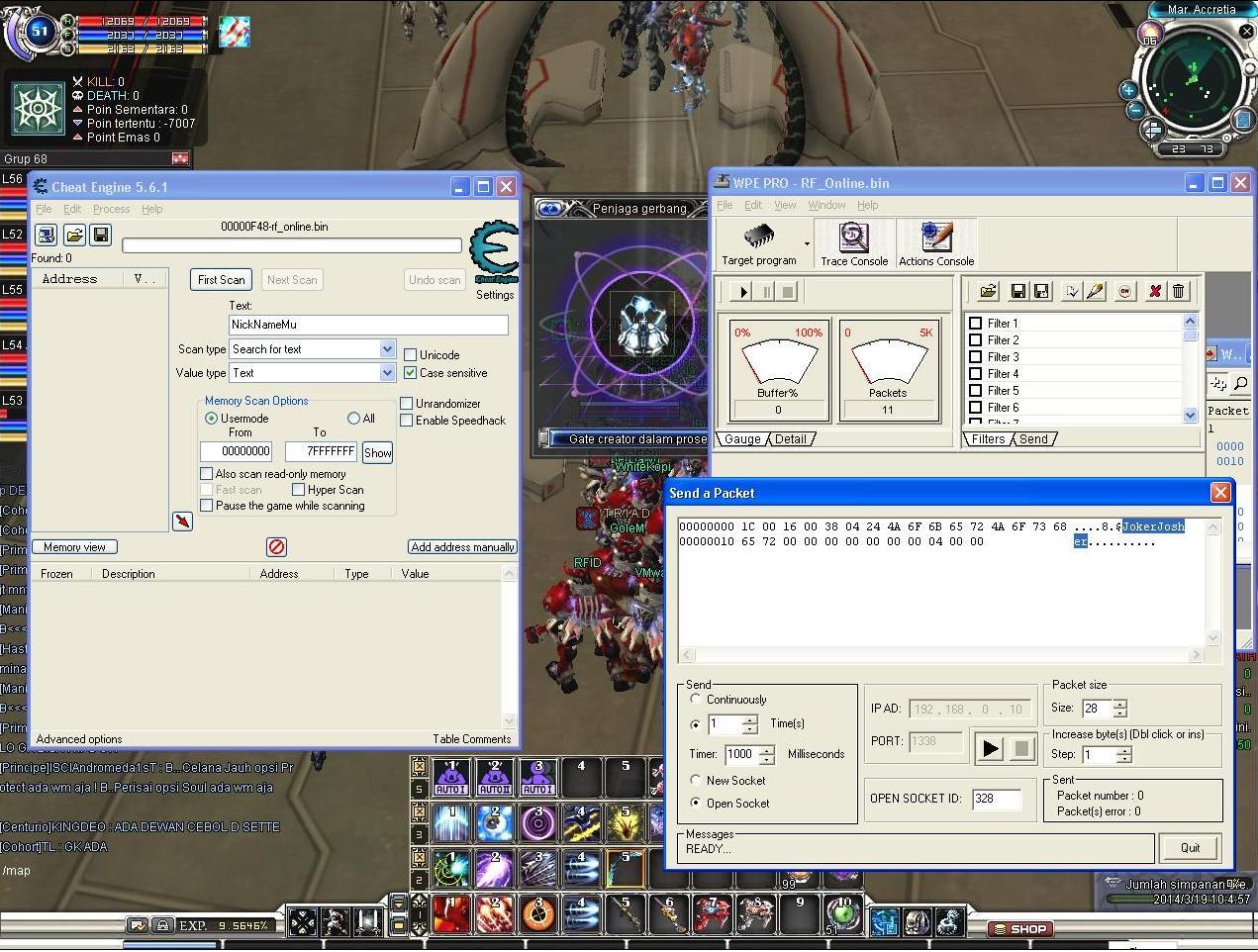Open Target program dropdown arrow

click(807, 244)
